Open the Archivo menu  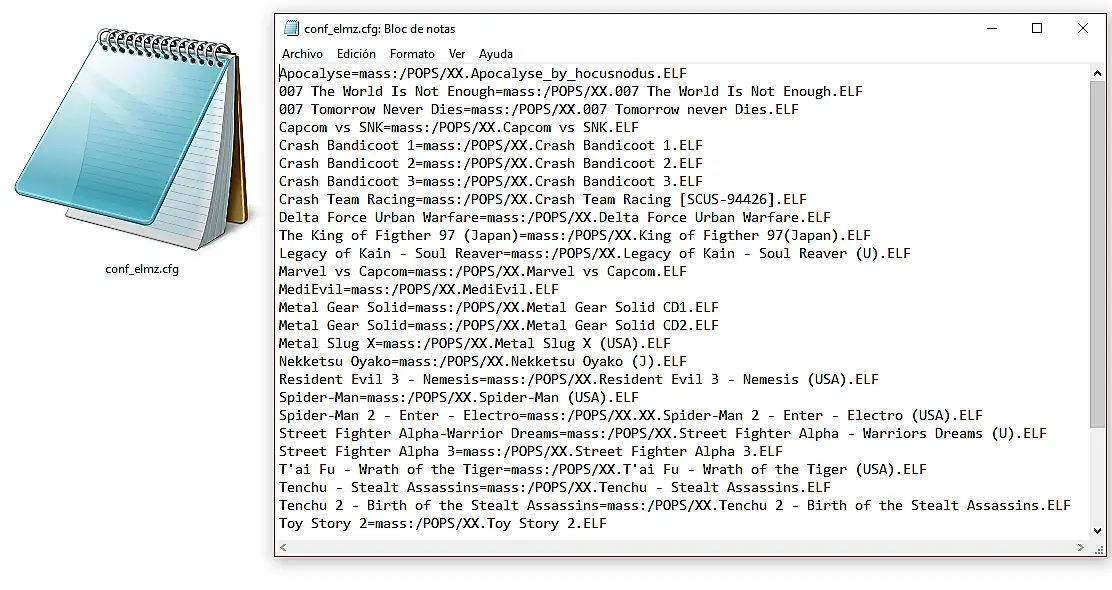pos(302,54)
